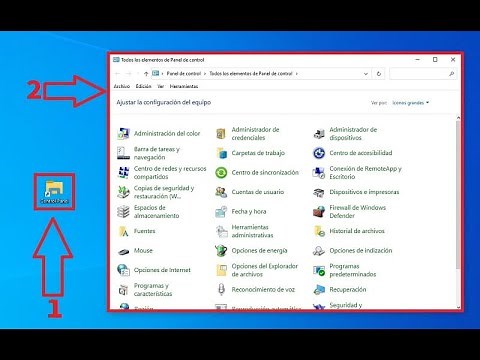Click the Panel de control breadcrumb

184,74
